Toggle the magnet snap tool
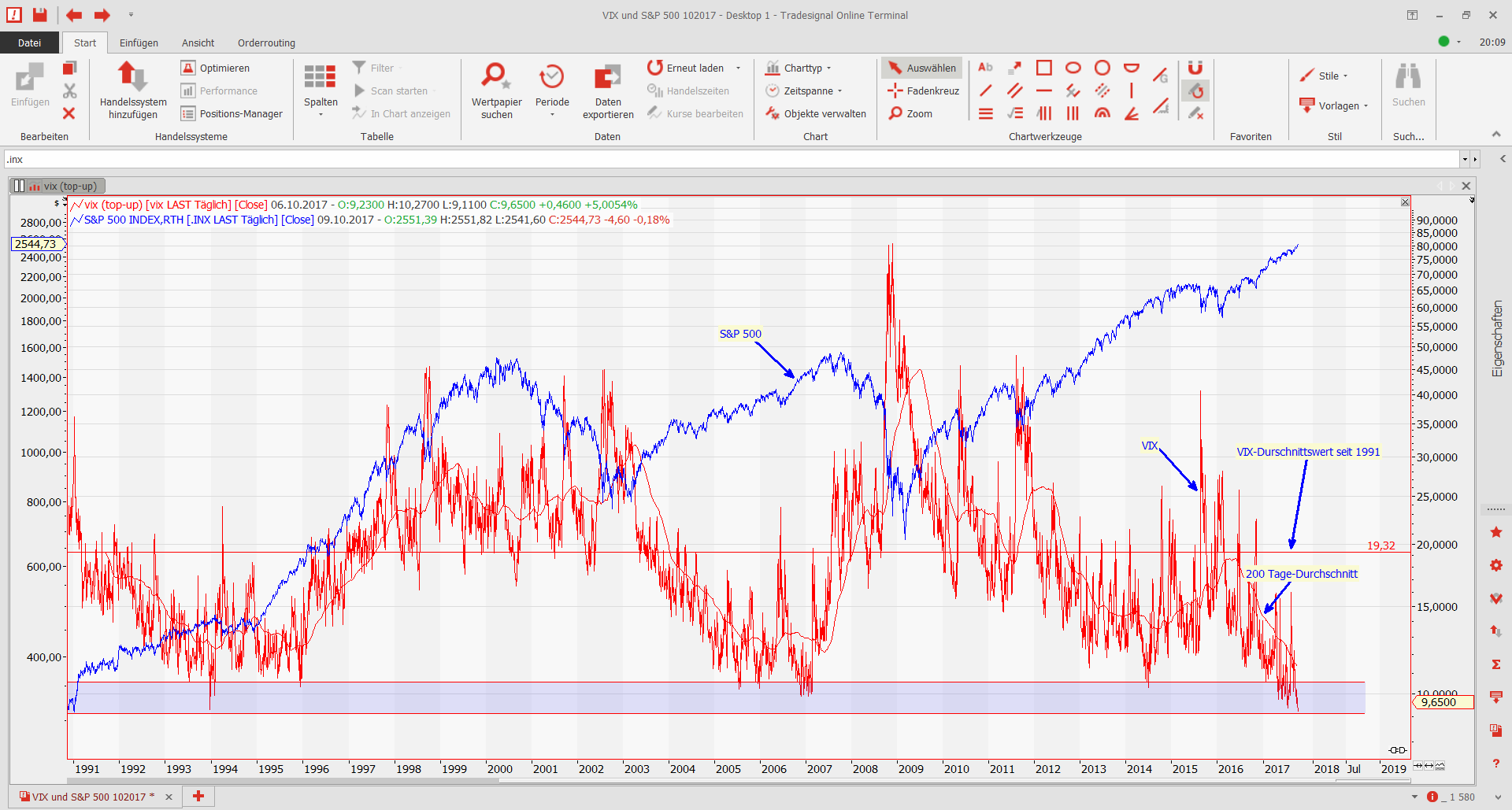 point(1195,68)
